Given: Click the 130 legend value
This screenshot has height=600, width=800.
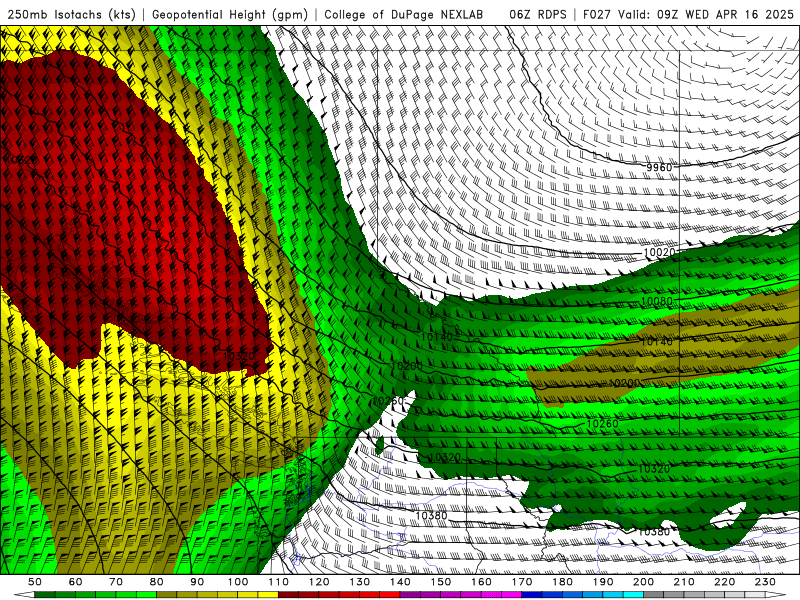Looking at the screenshot, I should (x=360, y=582).
